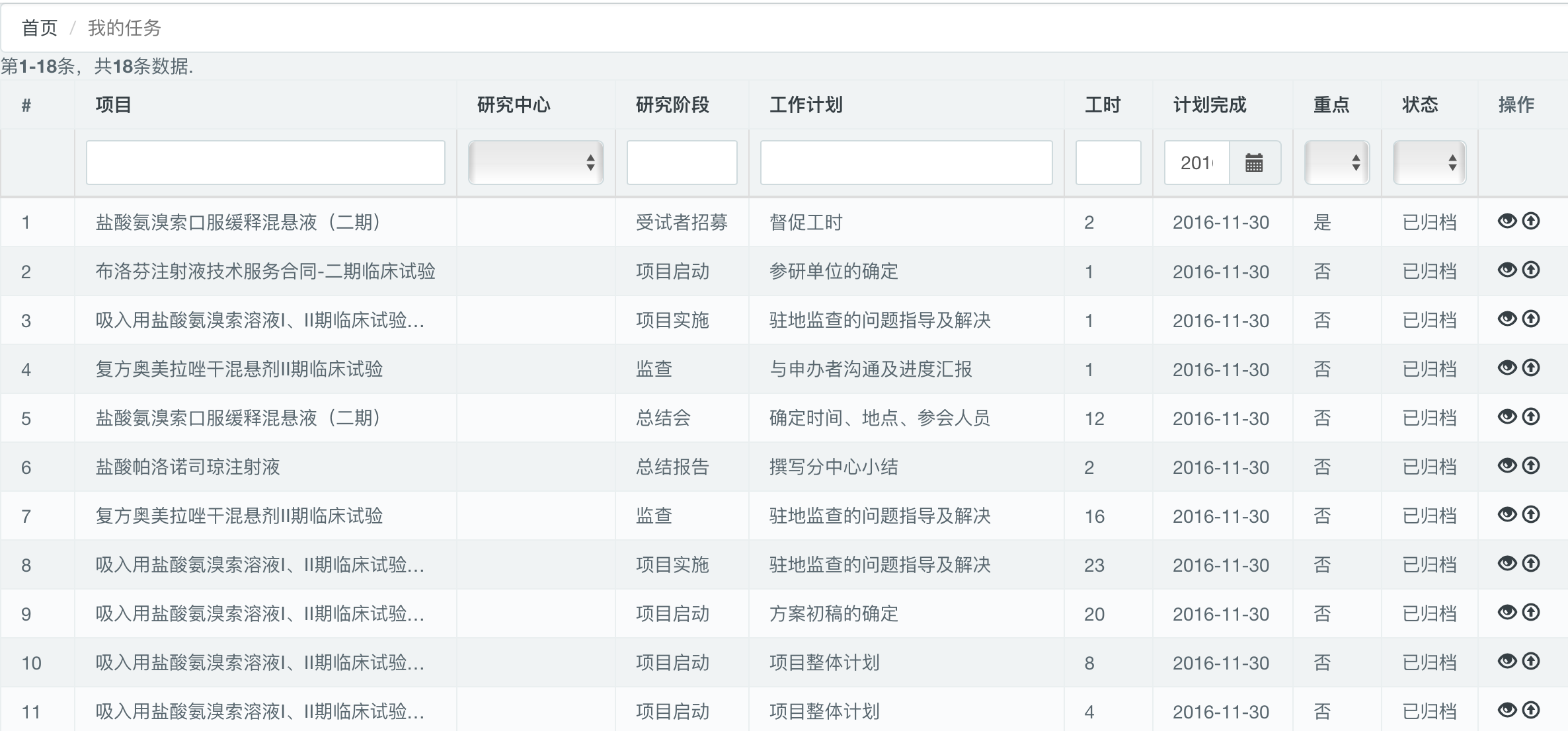The image size is (1568, 731).
Task: Sort by 计划完成 column header
Action: click(1210, 104)
